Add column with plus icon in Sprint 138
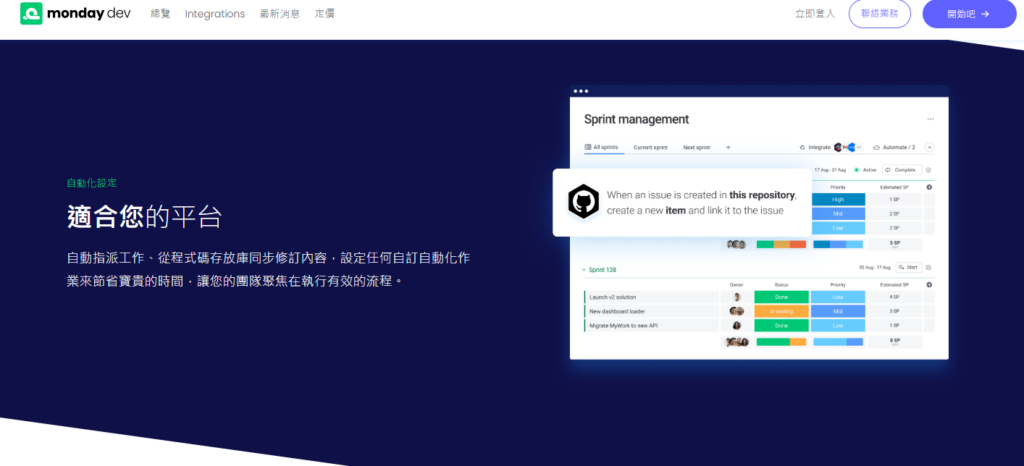Viewport: 1024px width, 466px height. 929,285
